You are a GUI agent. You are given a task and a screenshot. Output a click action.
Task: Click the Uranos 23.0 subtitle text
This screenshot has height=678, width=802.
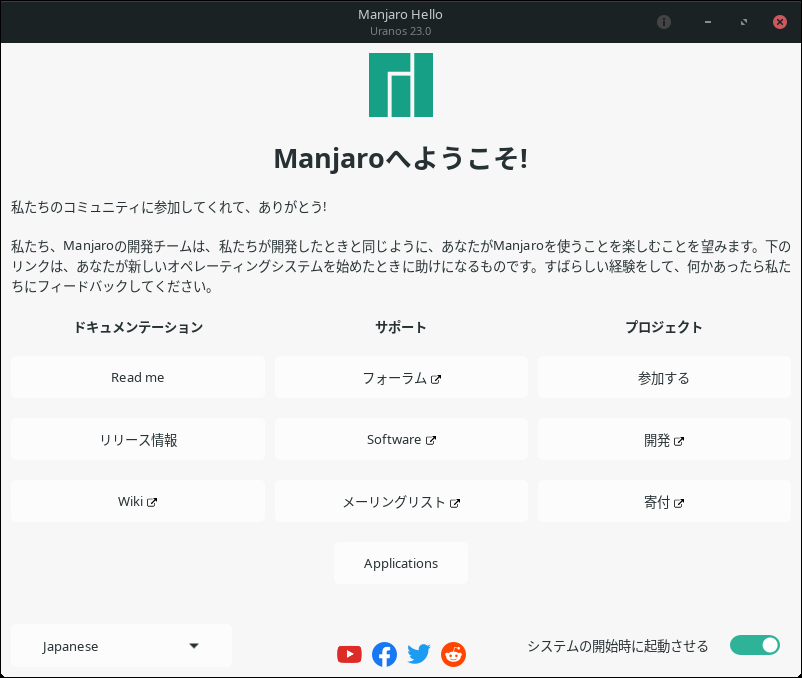400,31
